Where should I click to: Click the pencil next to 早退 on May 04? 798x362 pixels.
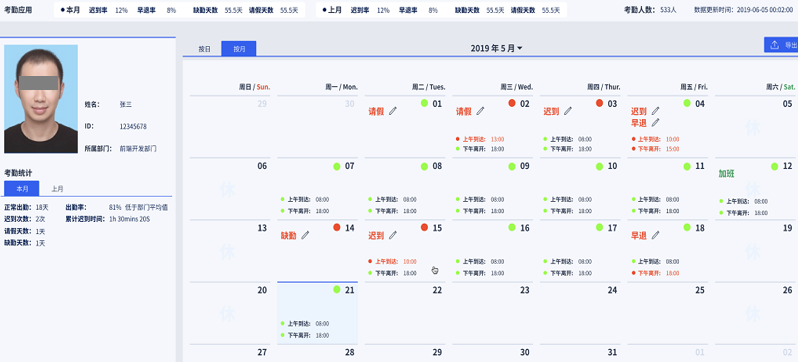click(x=656, y=122)
